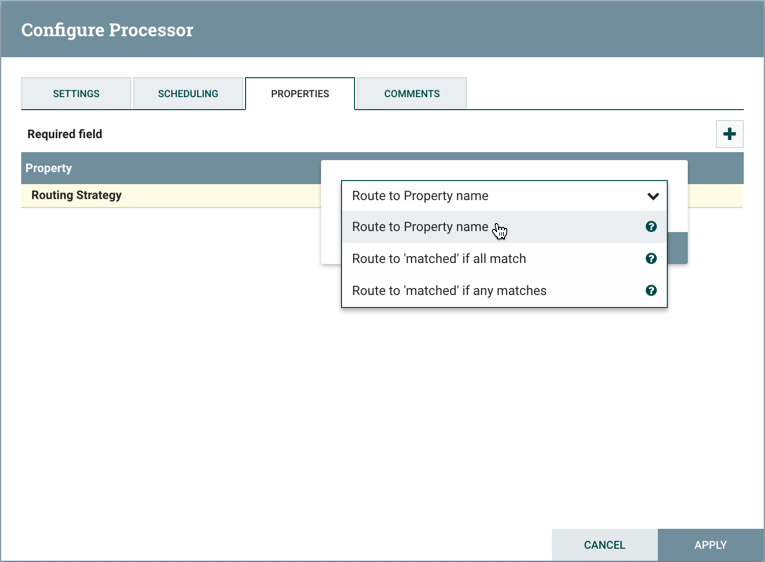Go to the Comments tab
Image resolution: width=765 pixels, height=562 pixels.
coord(412,94)
